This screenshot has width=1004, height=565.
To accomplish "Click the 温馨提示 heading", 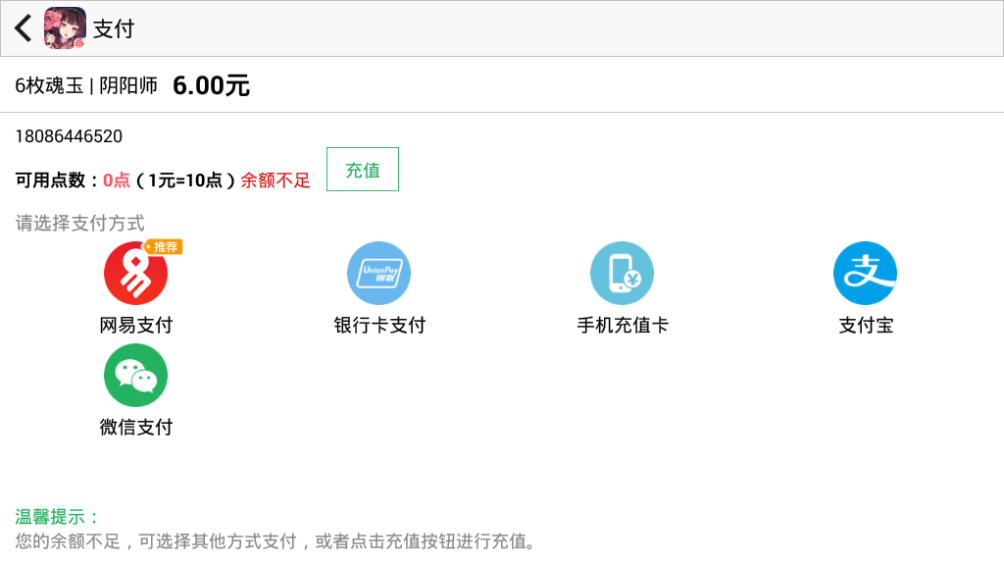I will point(56,517).
